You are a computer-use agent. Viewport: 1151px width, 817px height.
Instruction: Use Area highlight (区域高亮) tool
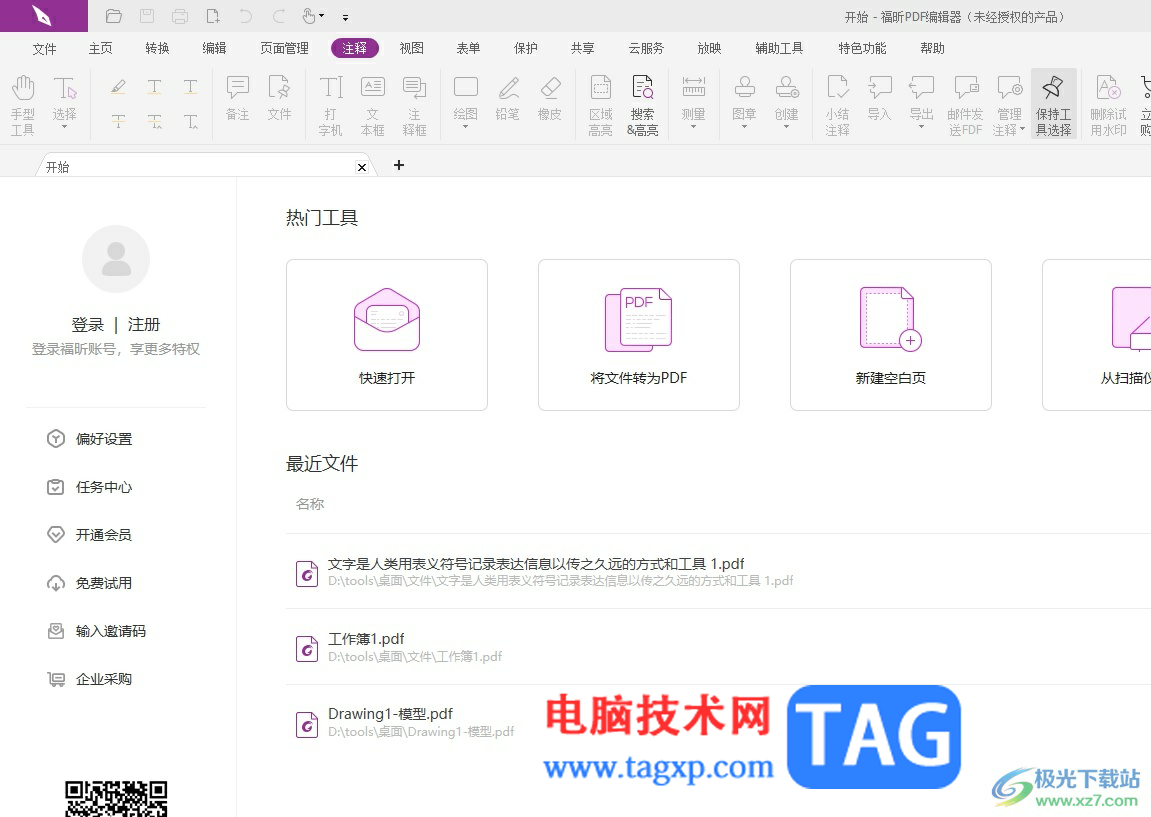pyautogui.click(x=600, y=105)
